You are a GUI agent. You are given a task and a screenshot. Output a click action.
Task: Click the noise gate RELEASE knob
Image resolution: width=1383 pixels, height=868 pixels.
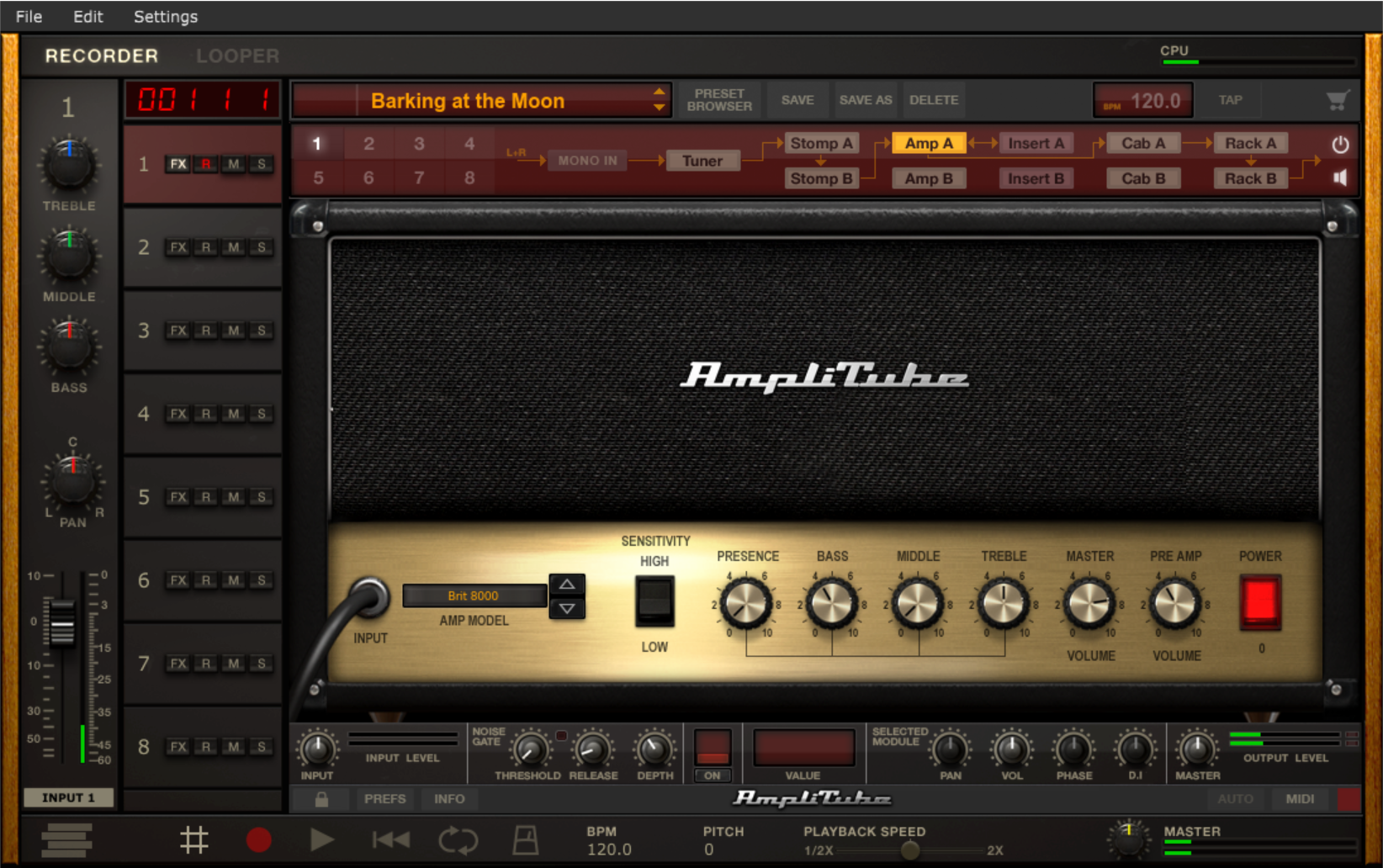coord(592,749)
